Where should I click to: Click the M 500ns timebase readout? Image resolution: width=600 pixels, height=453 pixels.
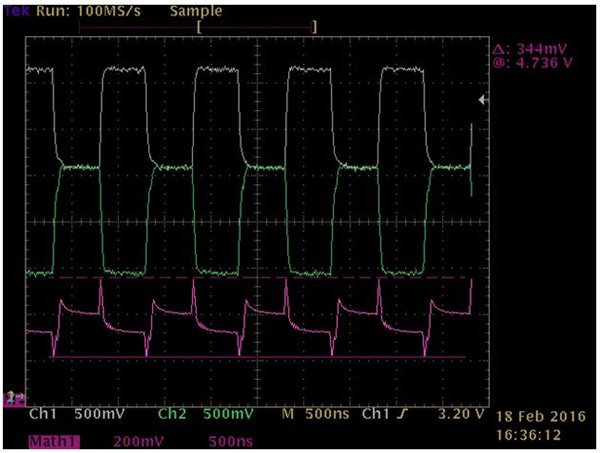316,414
